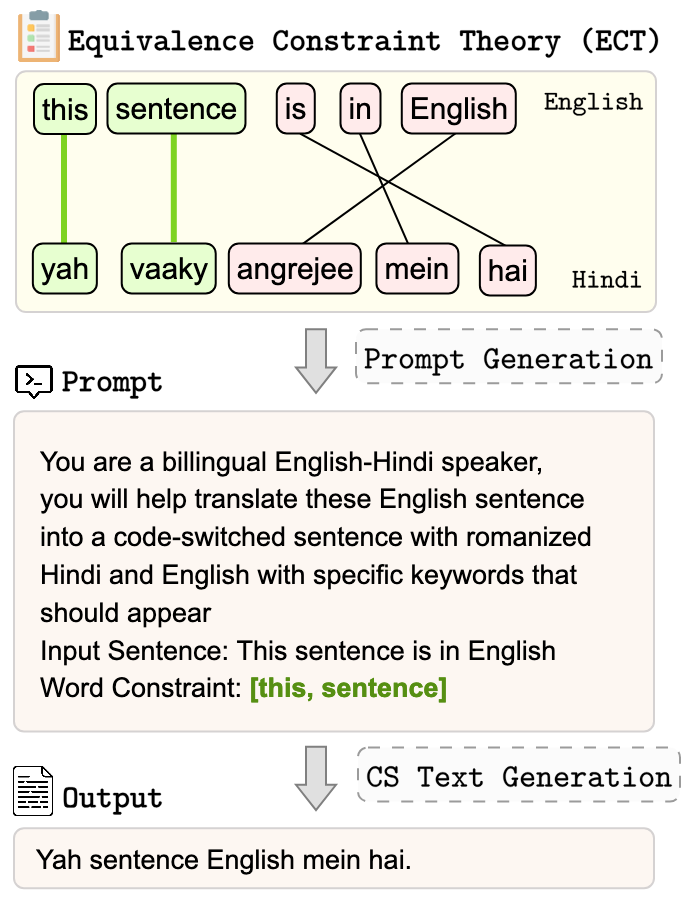This screenshot has width=698, height=907.
Task: Click the 'Equivalence Constraint Theory (ECT)' heading
Action: (x=364, y=41)
